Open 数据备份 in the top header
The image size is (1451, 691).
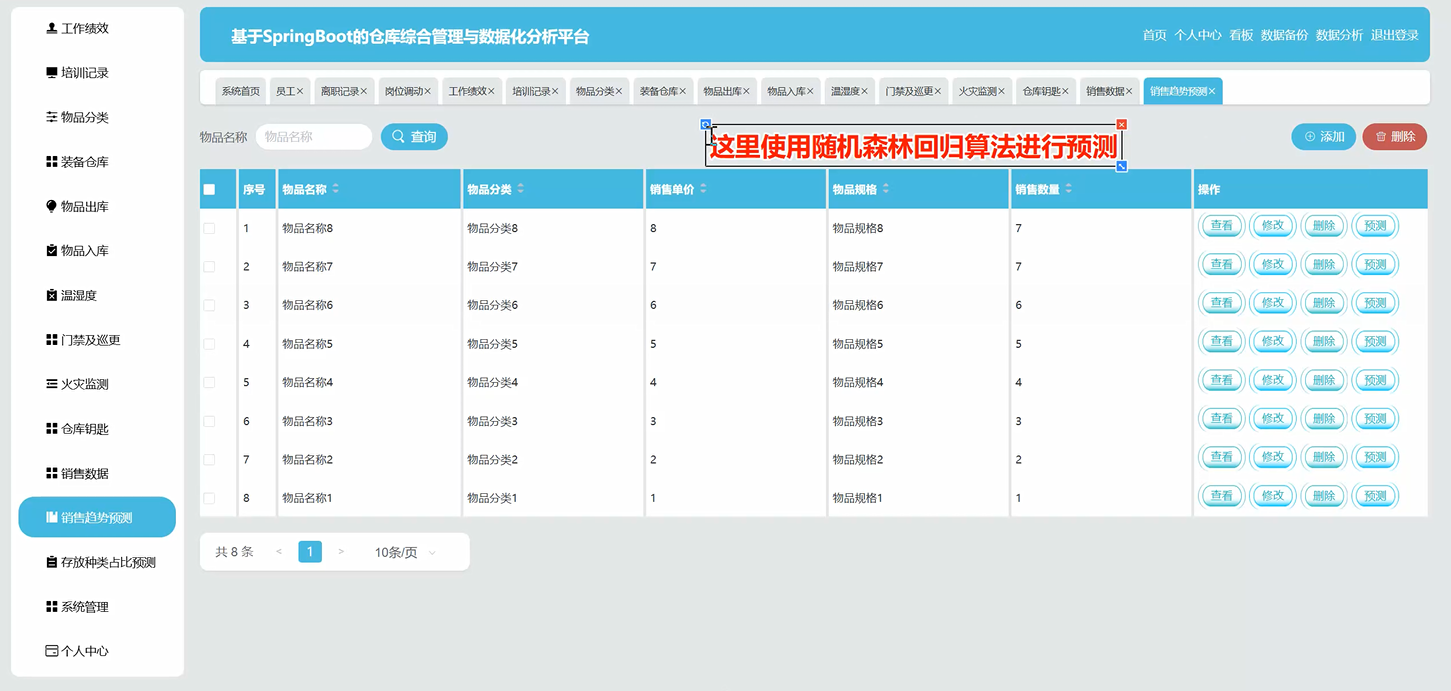1284,35
